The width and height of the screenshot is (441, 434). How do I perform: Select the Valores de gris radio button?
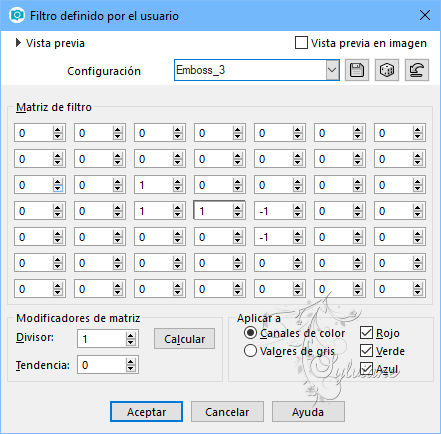[250, 351]
